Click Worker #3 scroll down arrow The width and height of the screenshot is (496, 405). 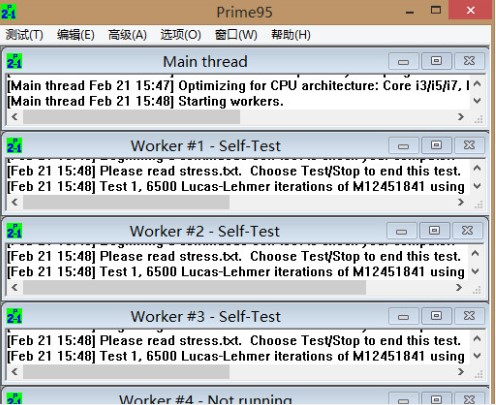[477, 356]
